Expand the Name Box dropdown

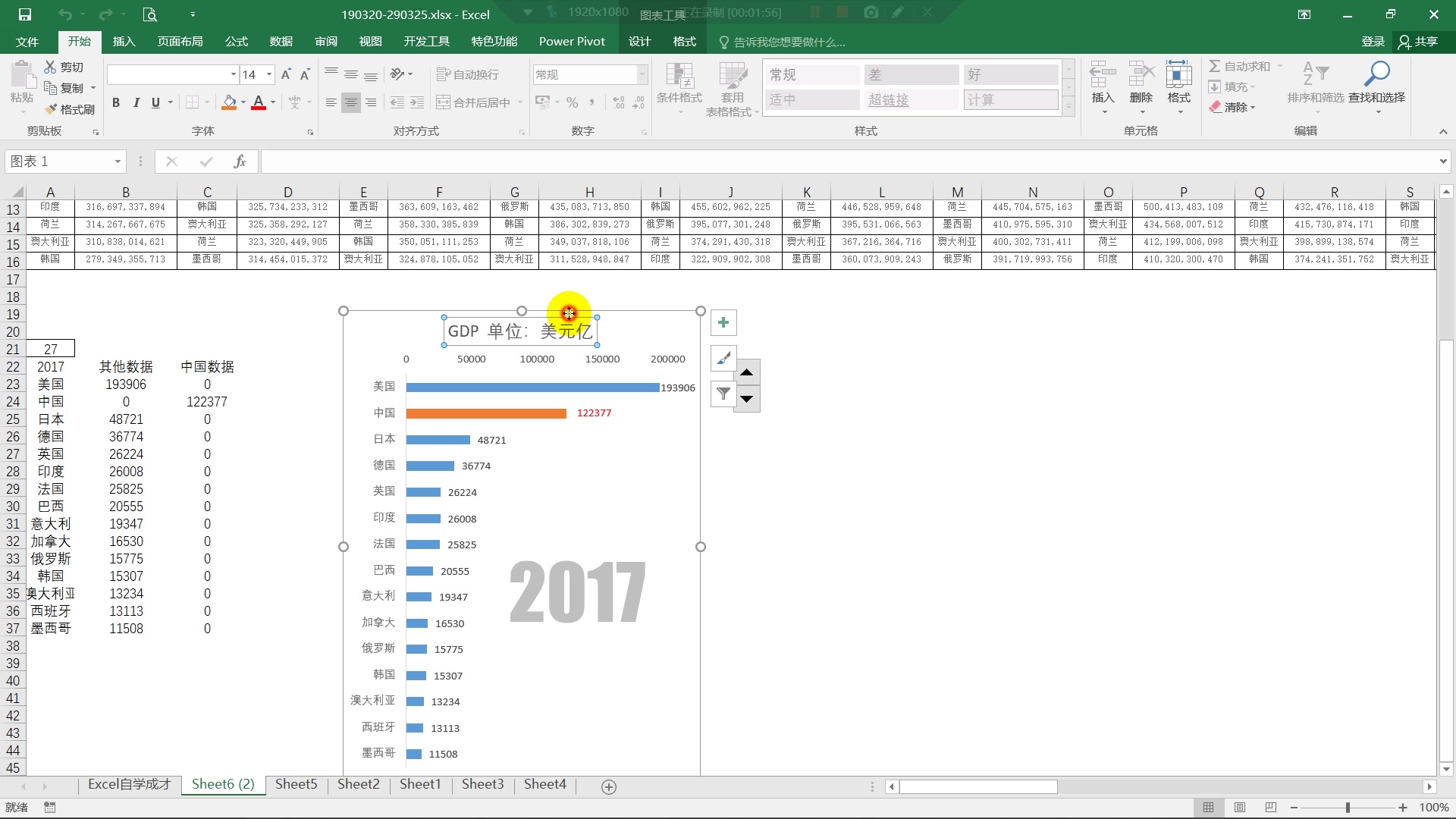(118, 162)
